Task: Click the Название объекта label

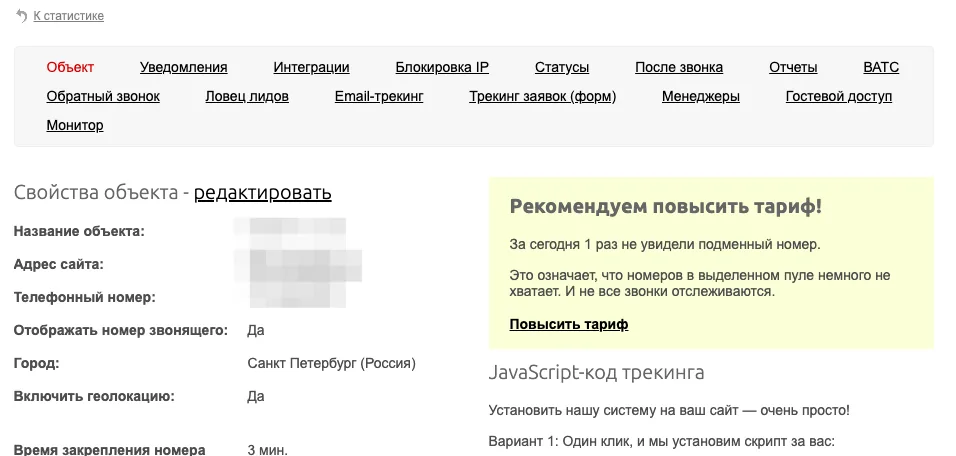Action: tap(79, 232)
